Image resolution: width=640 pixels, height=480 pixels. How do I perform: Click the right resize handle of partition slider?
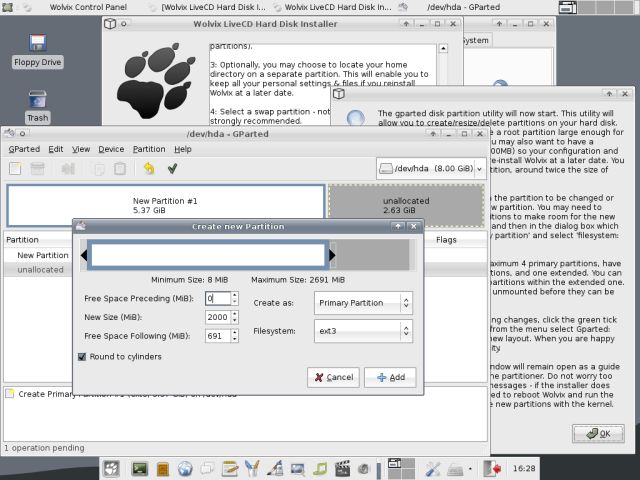tap(333, 256)
